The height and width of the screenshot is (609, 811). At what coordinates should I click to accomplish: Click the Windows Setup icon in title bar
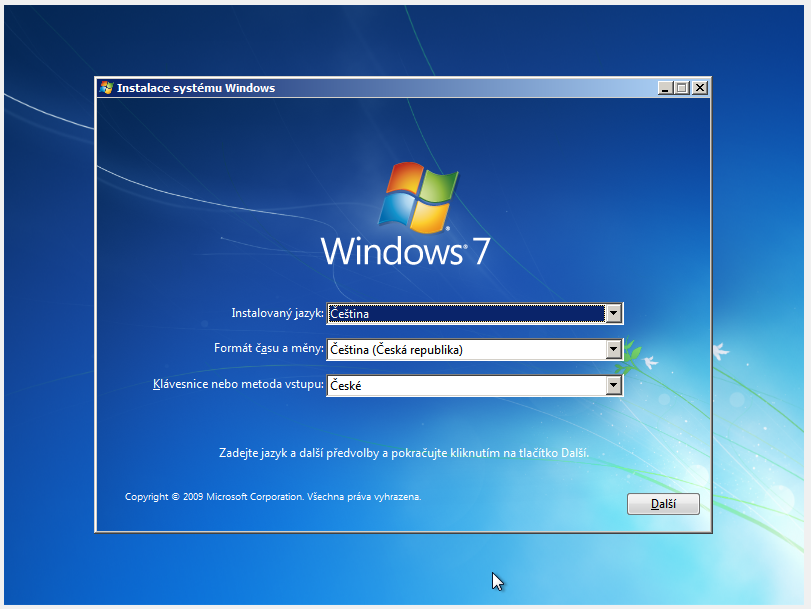tap(107, 87)
